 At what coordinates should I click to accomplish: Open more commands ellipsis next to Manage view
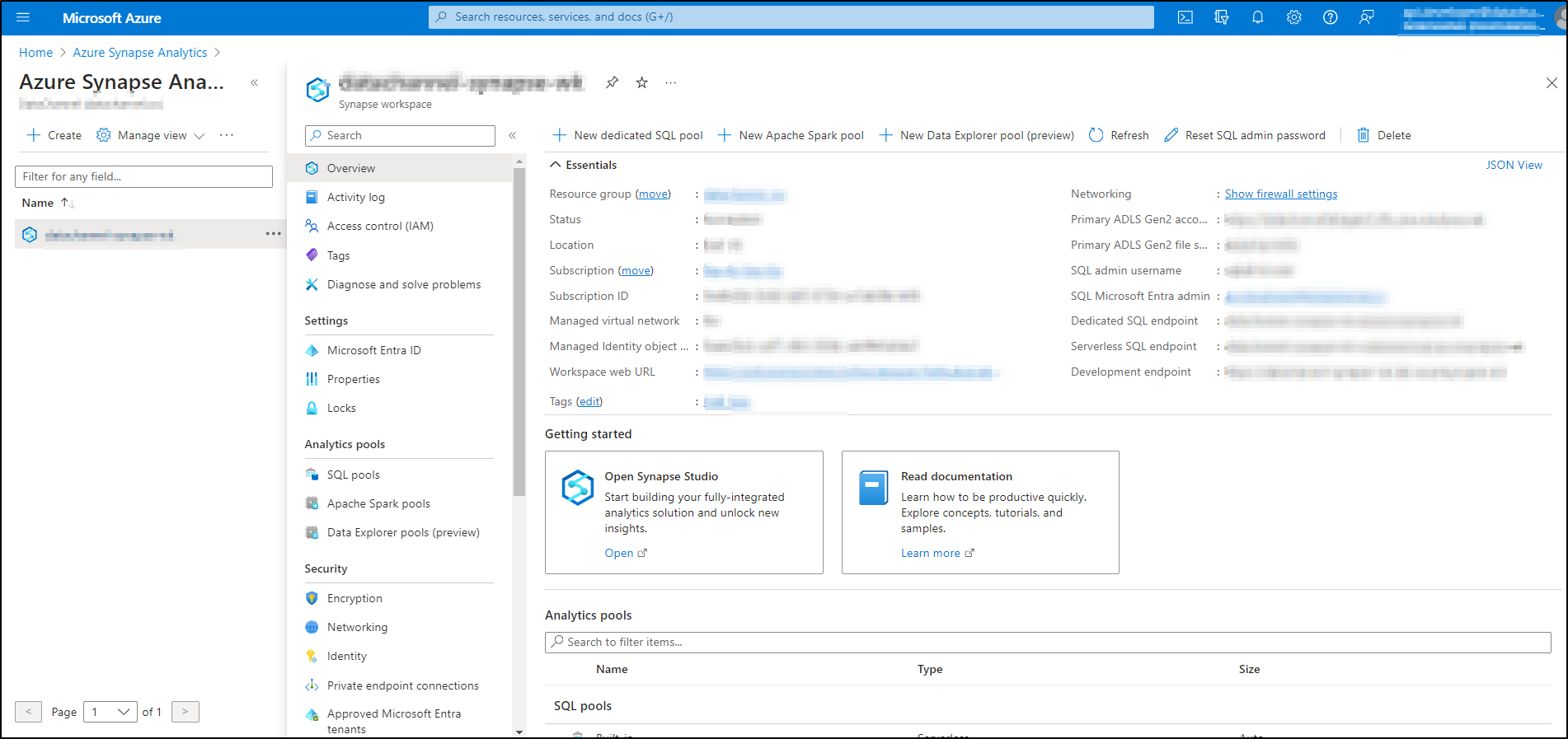tap(227, 135)
